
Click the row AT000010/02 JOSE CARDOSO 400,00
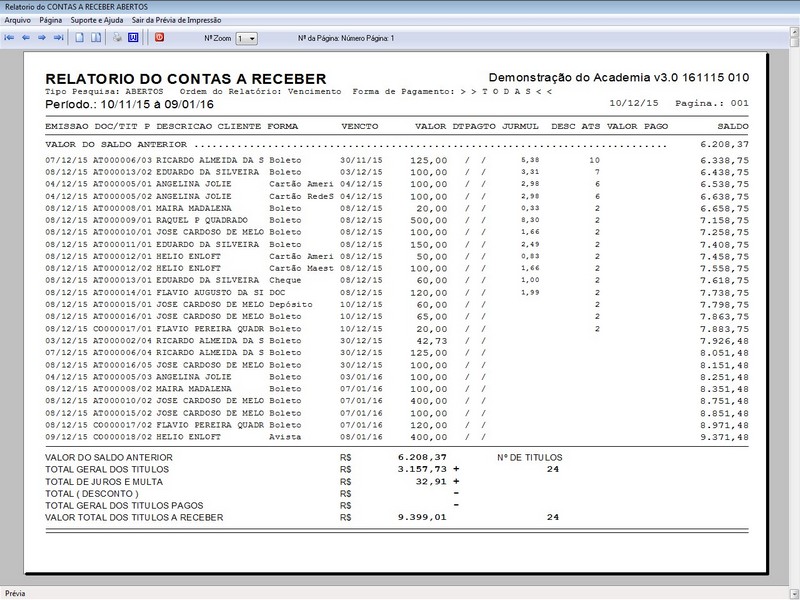coord(397,401)
